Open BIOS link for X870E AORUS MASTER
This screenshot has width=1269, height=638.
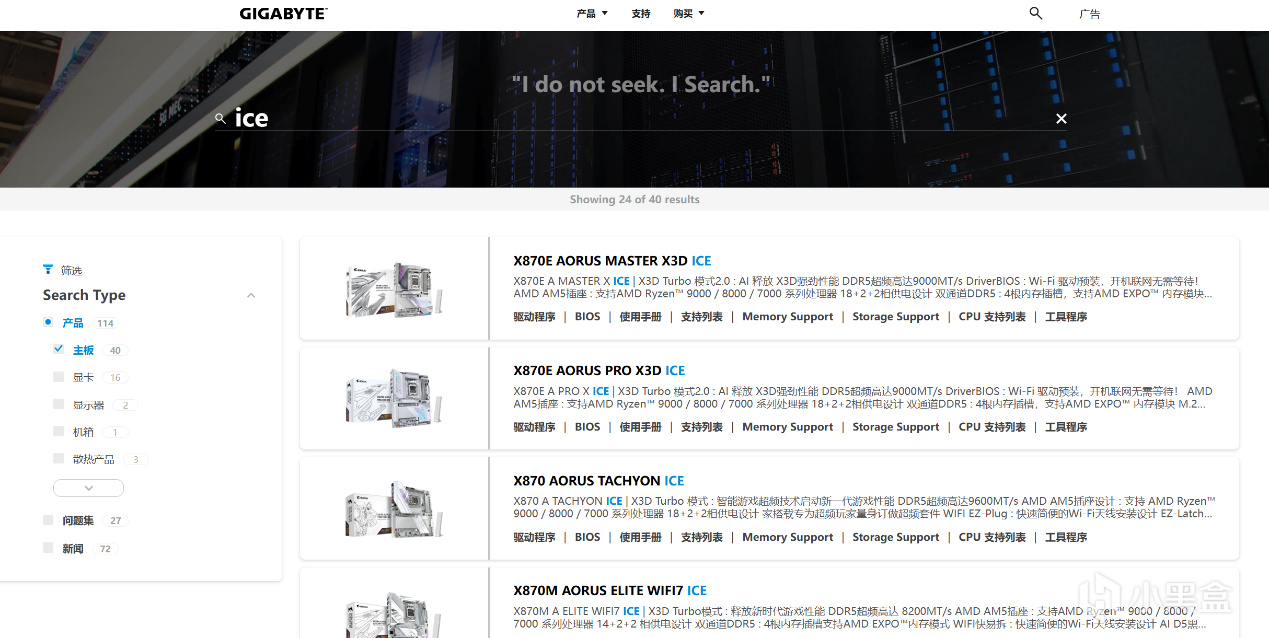587,317
